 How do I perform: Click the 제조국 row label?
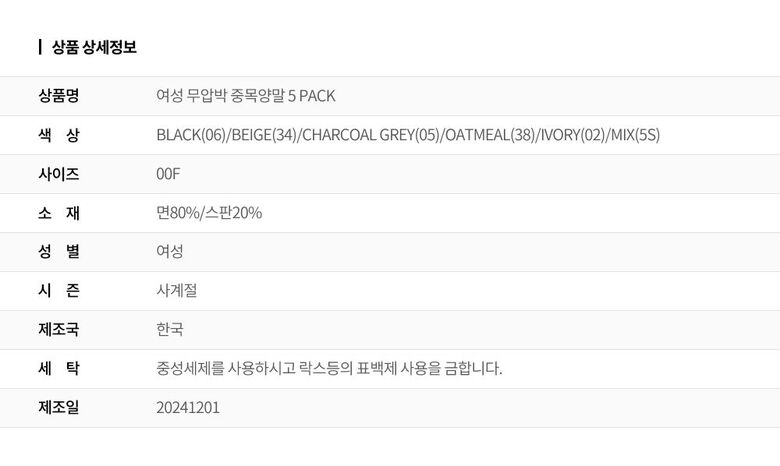[x=59, y=329]
